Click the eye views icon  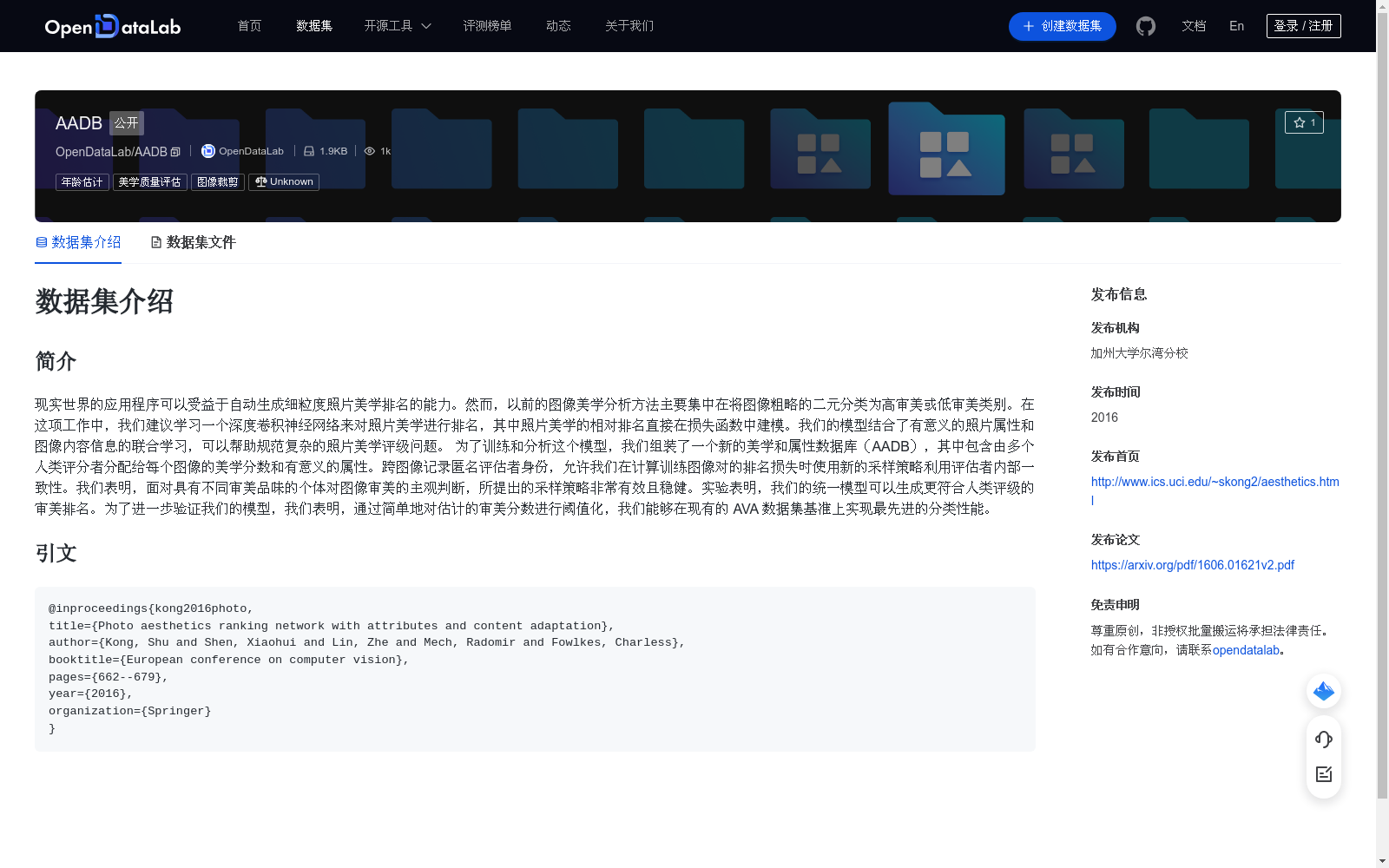coord(370,151)
